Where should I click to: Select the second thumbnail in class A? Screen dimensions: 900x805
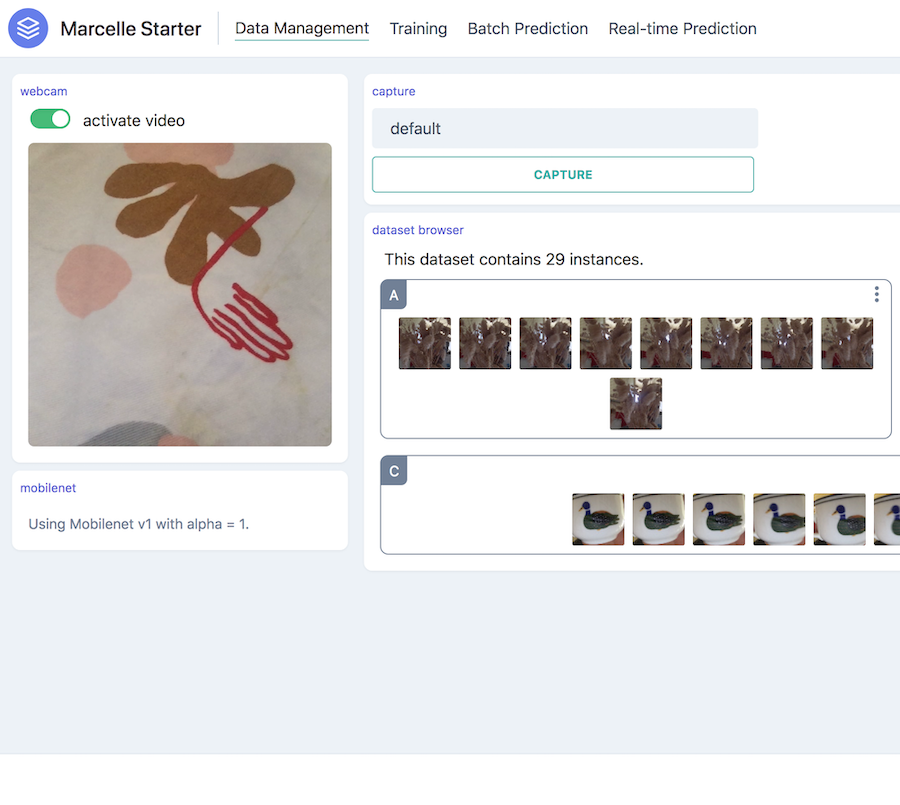485,343
